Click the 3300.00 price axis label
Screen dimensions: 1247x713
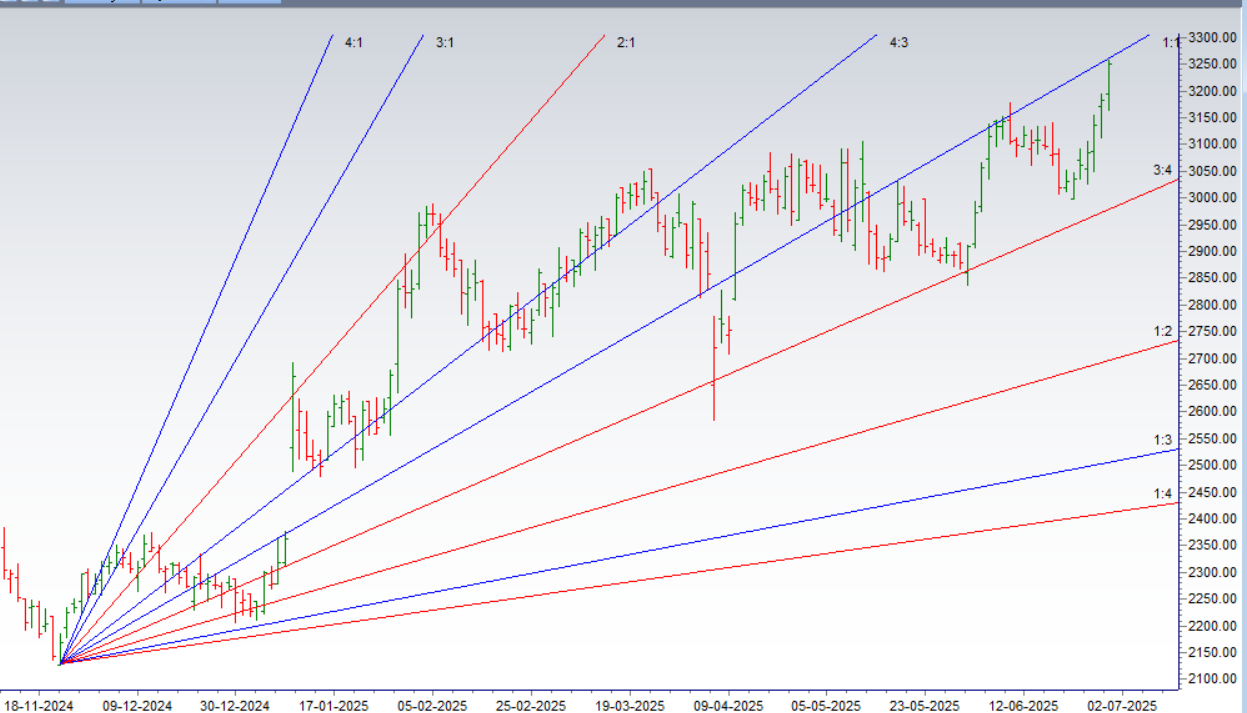click(x=1214, y=36)
